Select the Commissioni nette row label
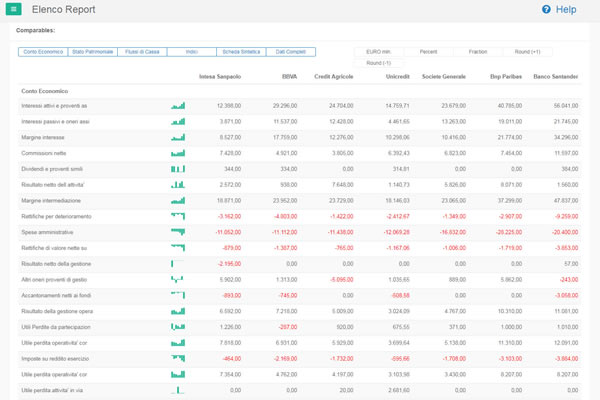 click(x=44, y=153)
